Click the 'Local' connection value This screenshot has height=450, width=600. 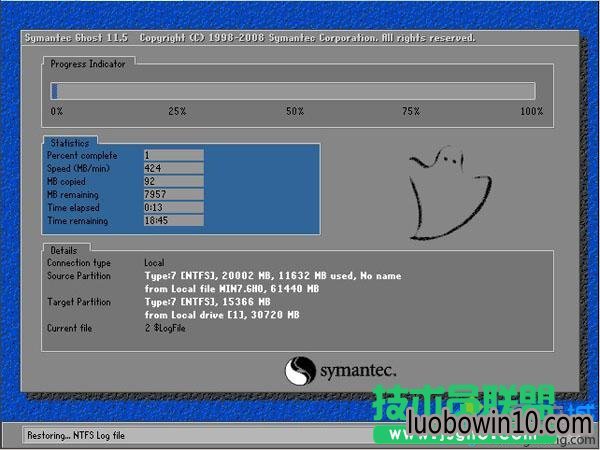tap(154, 263)
